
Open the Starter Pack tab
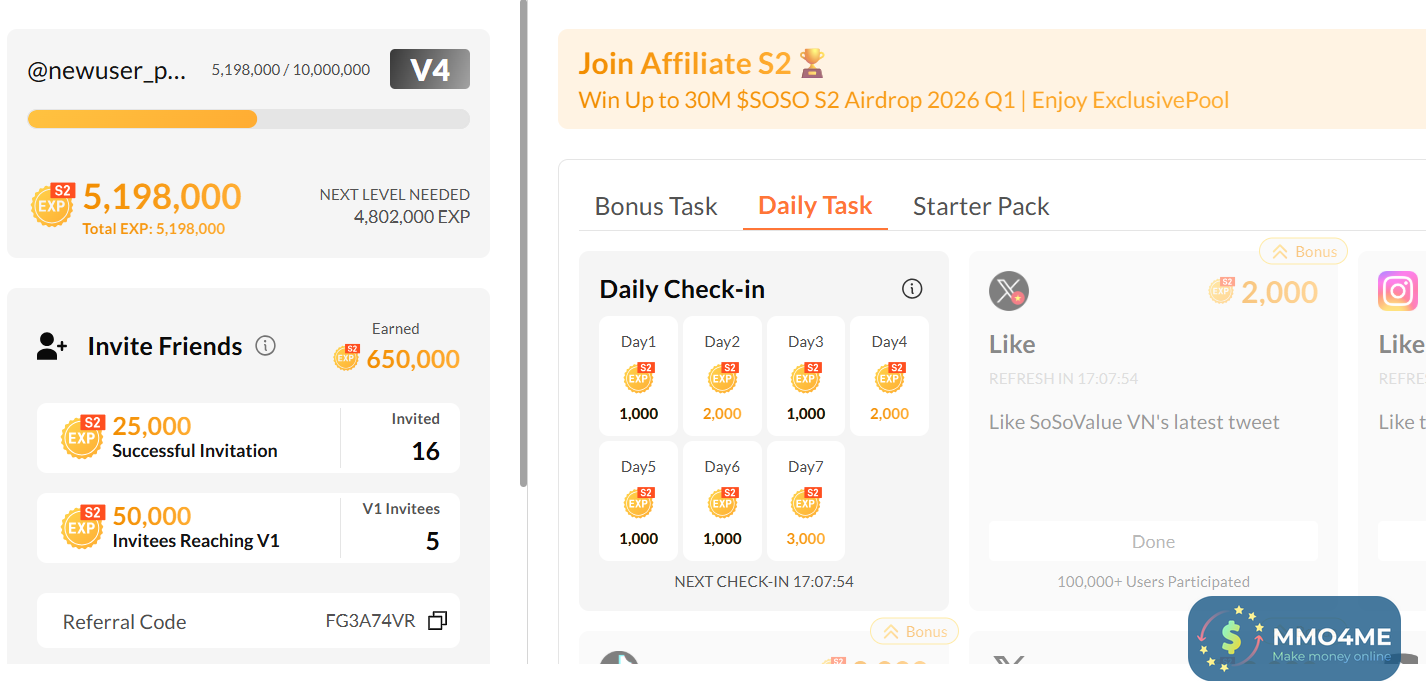point(981,207)
